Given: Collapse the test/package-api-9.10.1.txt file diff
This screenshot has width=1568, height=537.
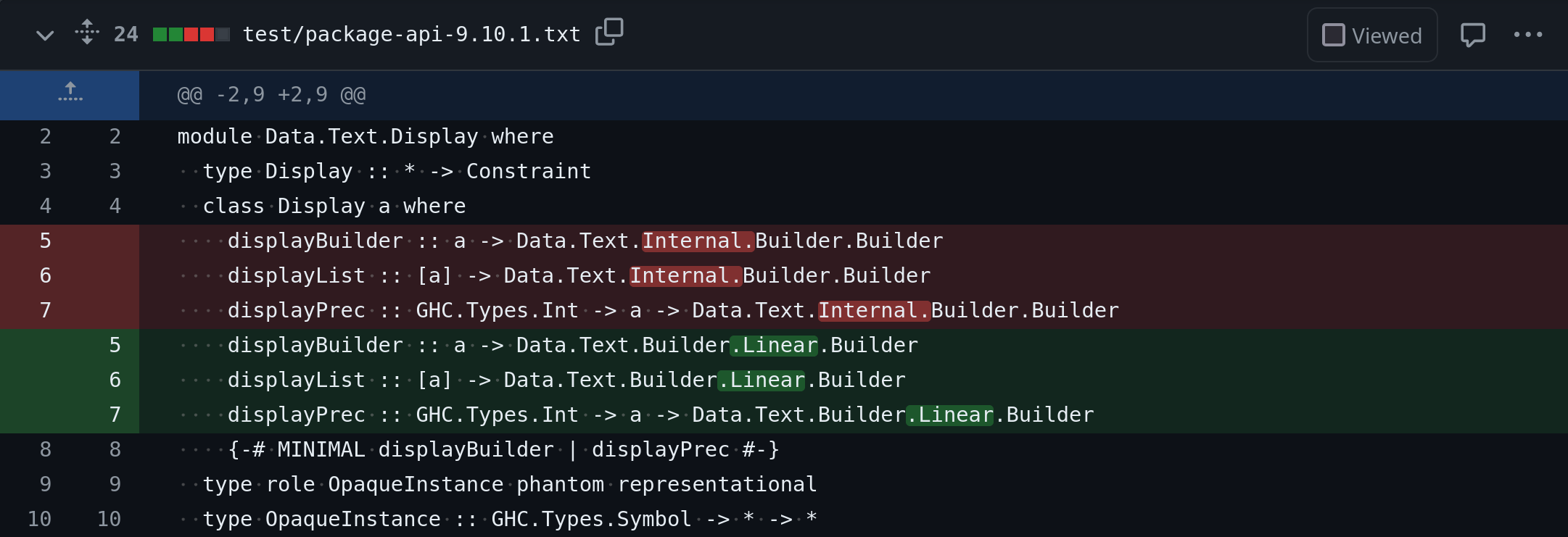Looking at the screenshot, I should [x=45, y=35].
